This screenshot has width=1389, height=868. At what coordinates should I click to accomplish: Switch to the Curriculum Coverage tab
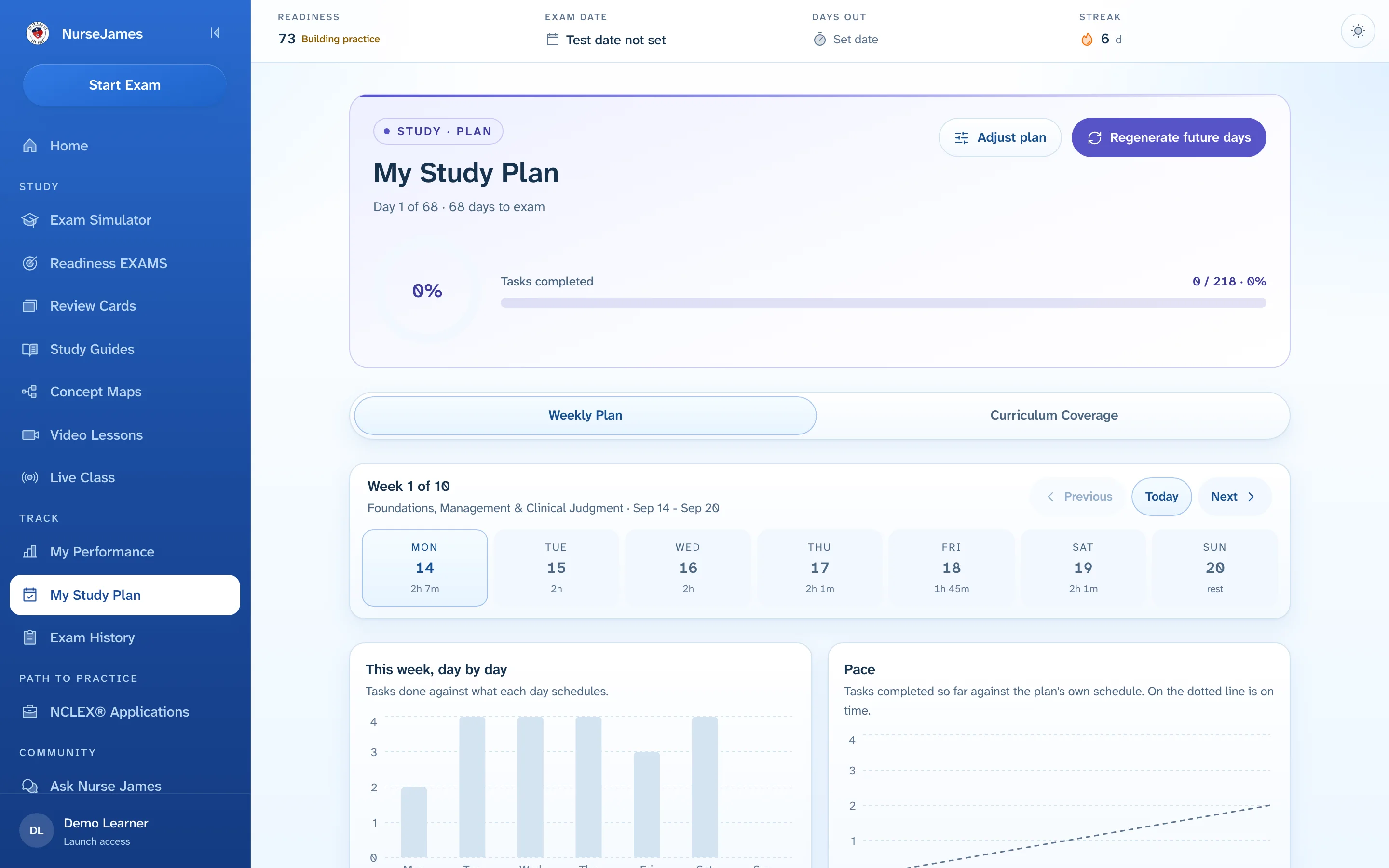coord(1054,415)
